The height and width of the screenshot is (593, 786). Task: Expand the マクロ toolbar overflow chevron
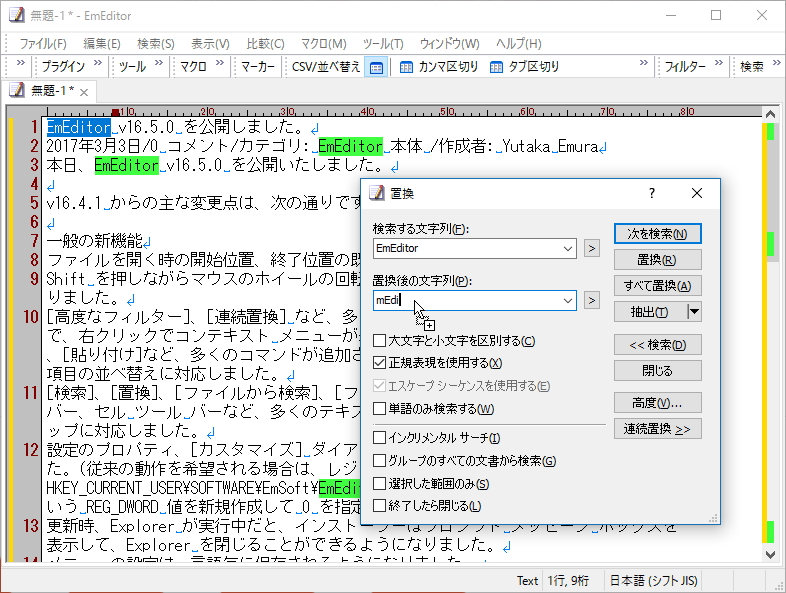220,63
